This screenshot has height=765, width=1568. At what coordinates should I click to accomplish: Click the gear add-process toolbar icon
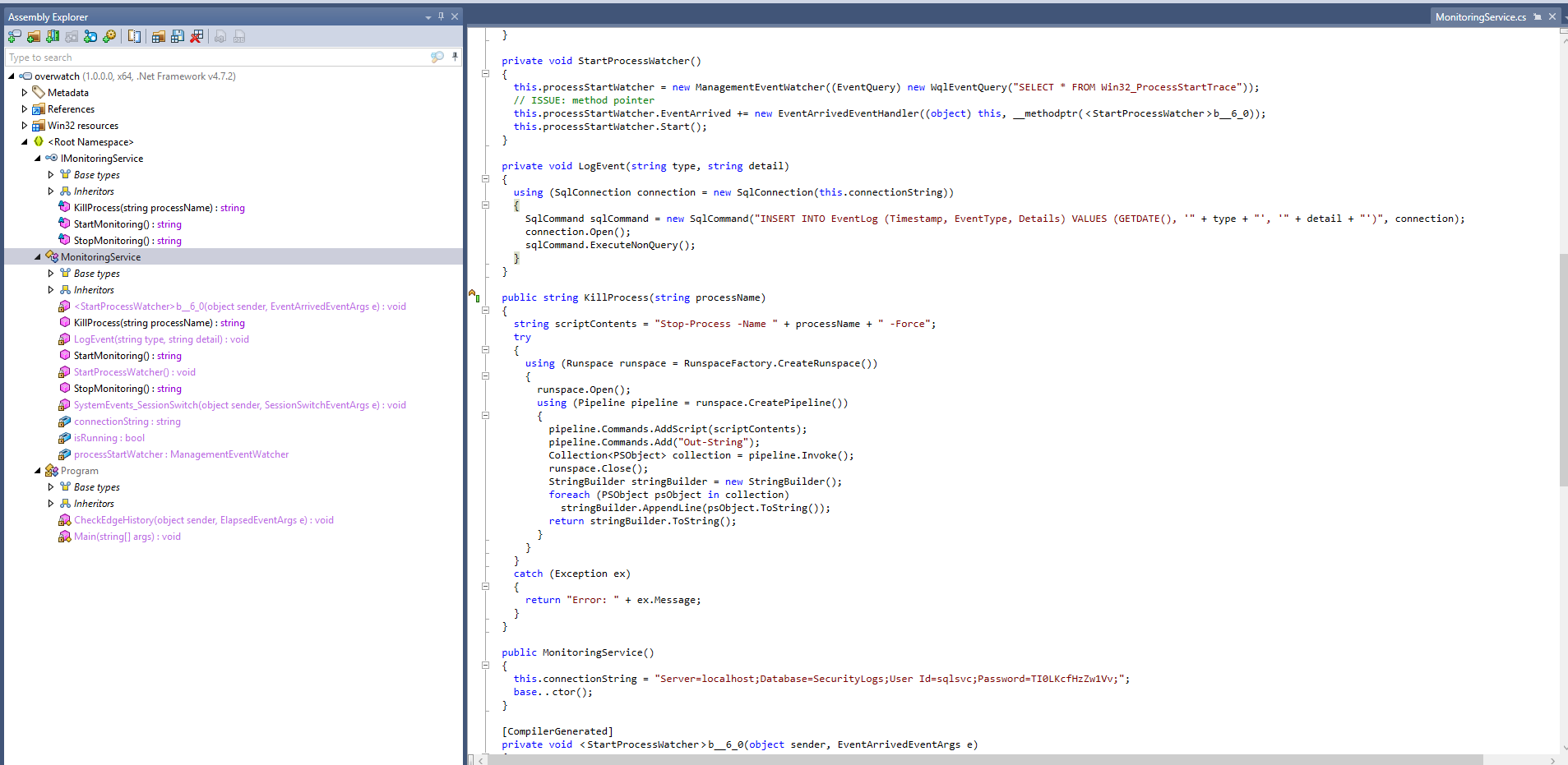(x=109, y=36)
